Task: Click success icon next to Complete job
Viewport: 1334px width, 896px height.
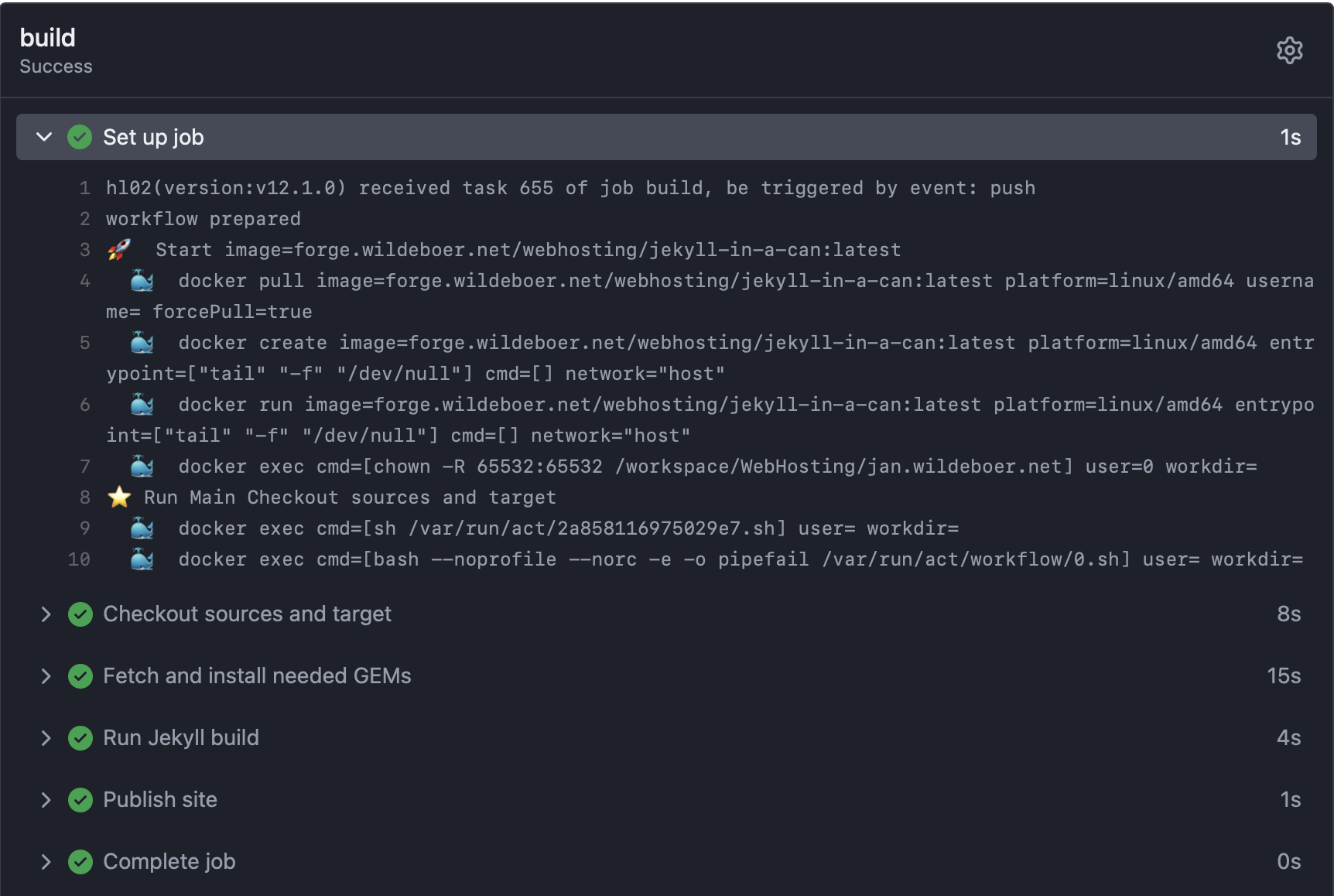Action: click(80, 861)
